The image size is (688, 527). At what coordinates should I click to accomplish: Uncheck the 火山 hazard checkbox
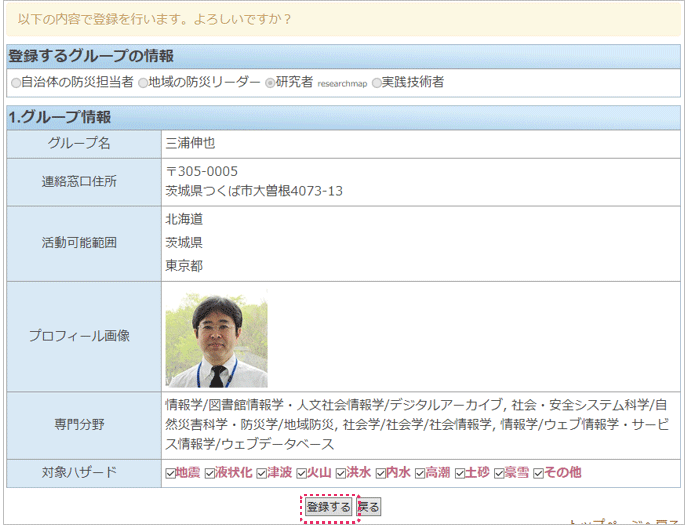coord(301,473)
